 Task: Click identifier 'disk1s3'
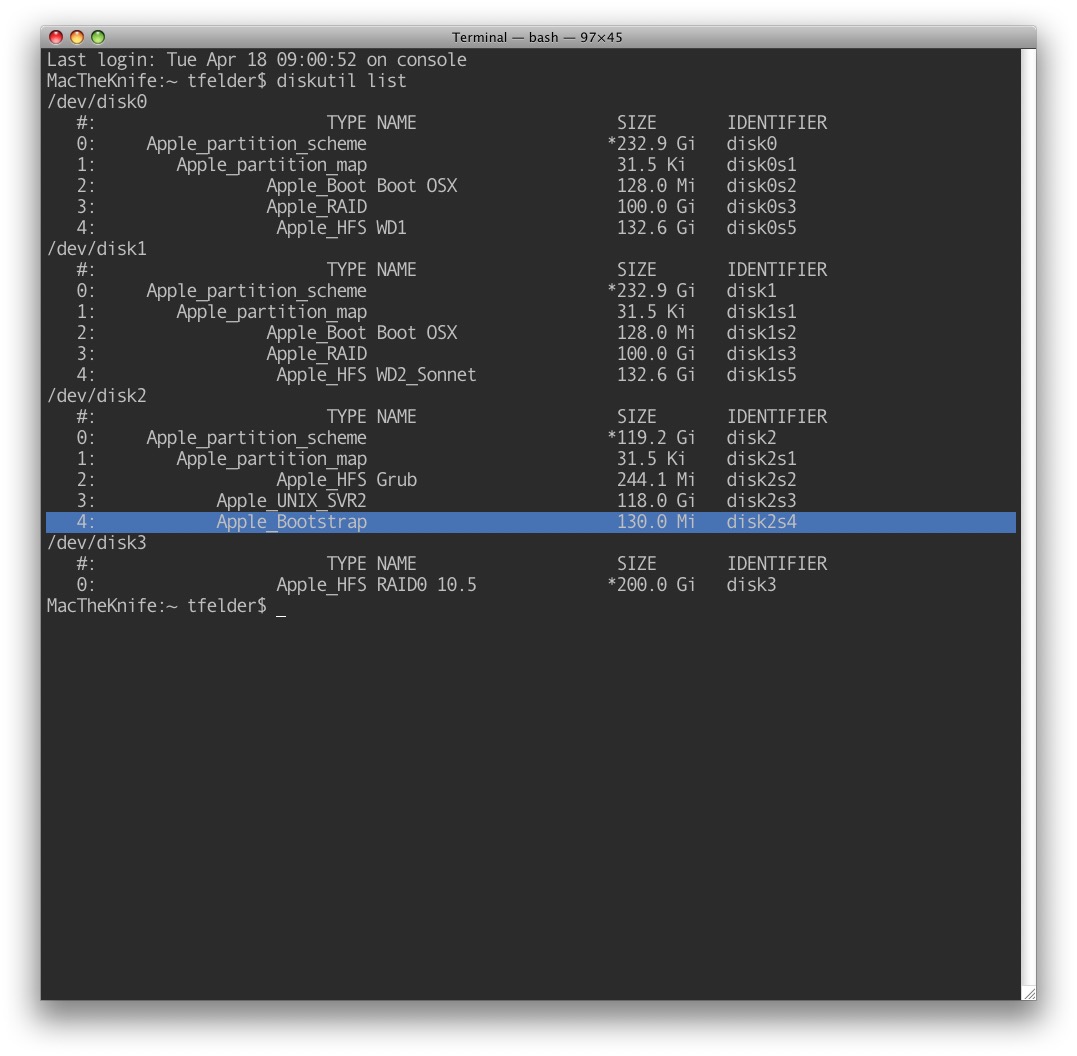click(762, 354)
